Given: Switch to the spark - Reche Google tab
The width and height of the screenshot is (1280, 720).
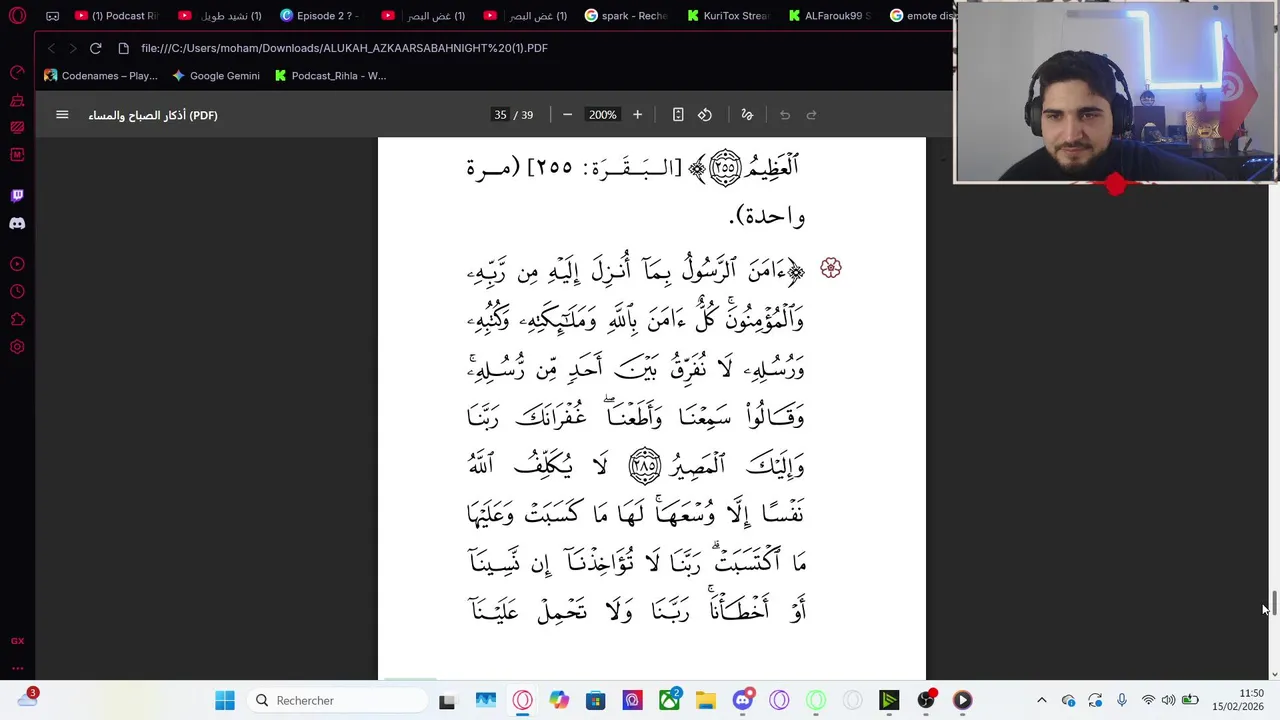Looking at the screenshot, I should 627,16.
